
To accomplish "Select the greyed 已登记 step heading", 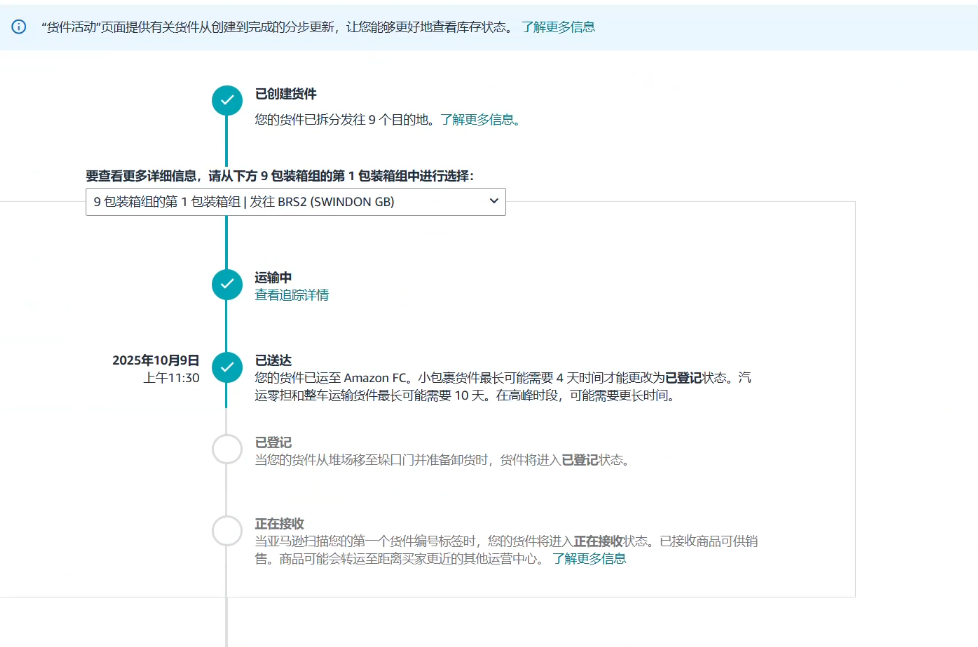I will pos(273,442).
